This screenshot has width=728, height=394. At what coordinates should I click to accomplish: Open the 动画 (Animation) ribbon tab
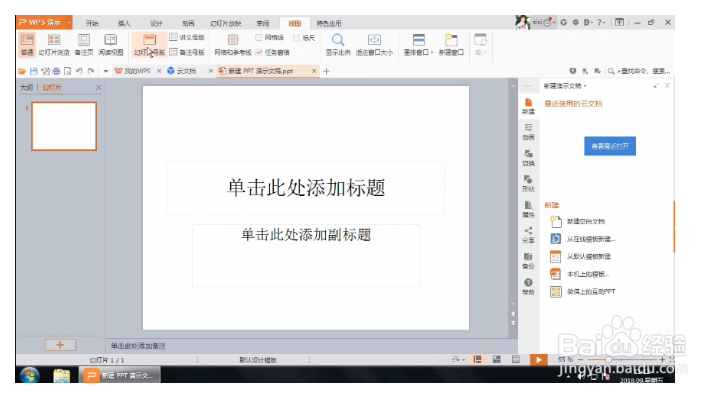(188, 23)
